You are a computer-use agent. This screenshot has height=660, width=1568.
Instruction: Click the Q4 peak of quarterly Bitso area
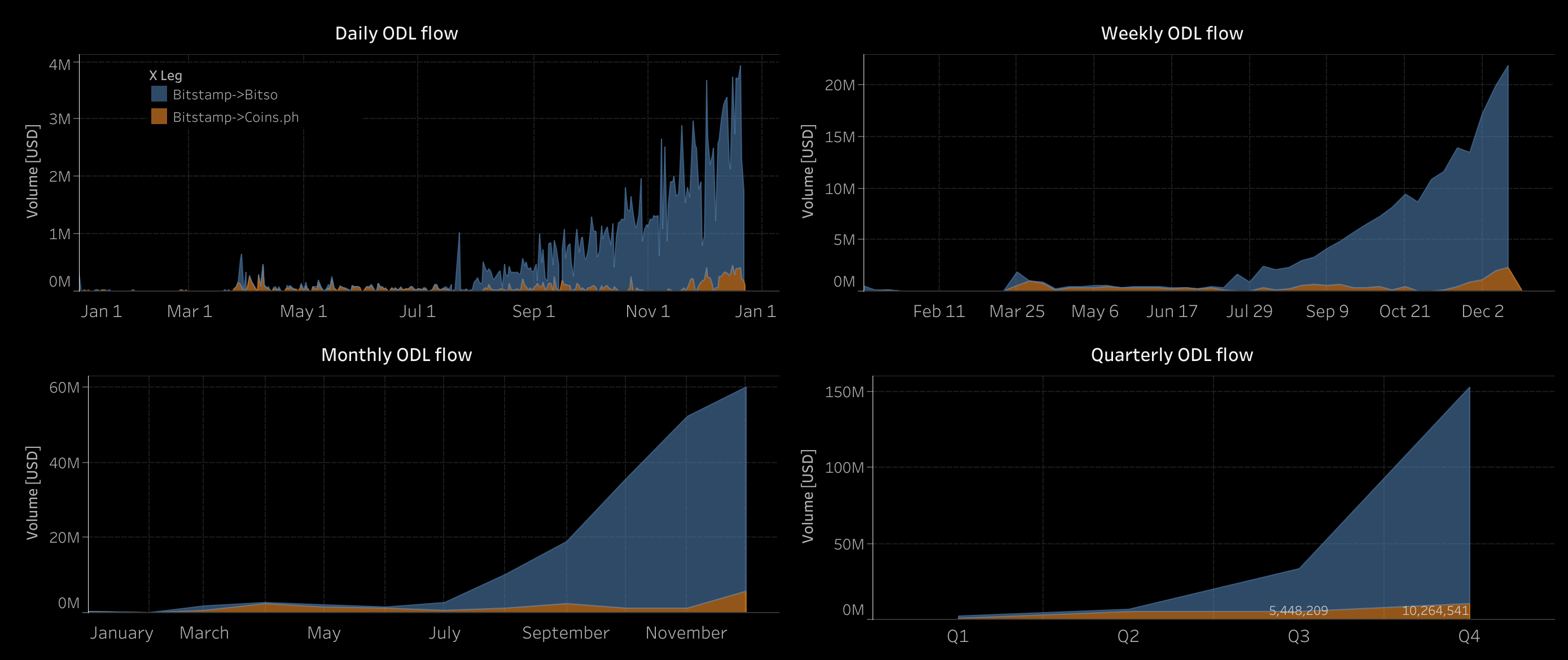pyautogui.click(x=1469, y=388)
